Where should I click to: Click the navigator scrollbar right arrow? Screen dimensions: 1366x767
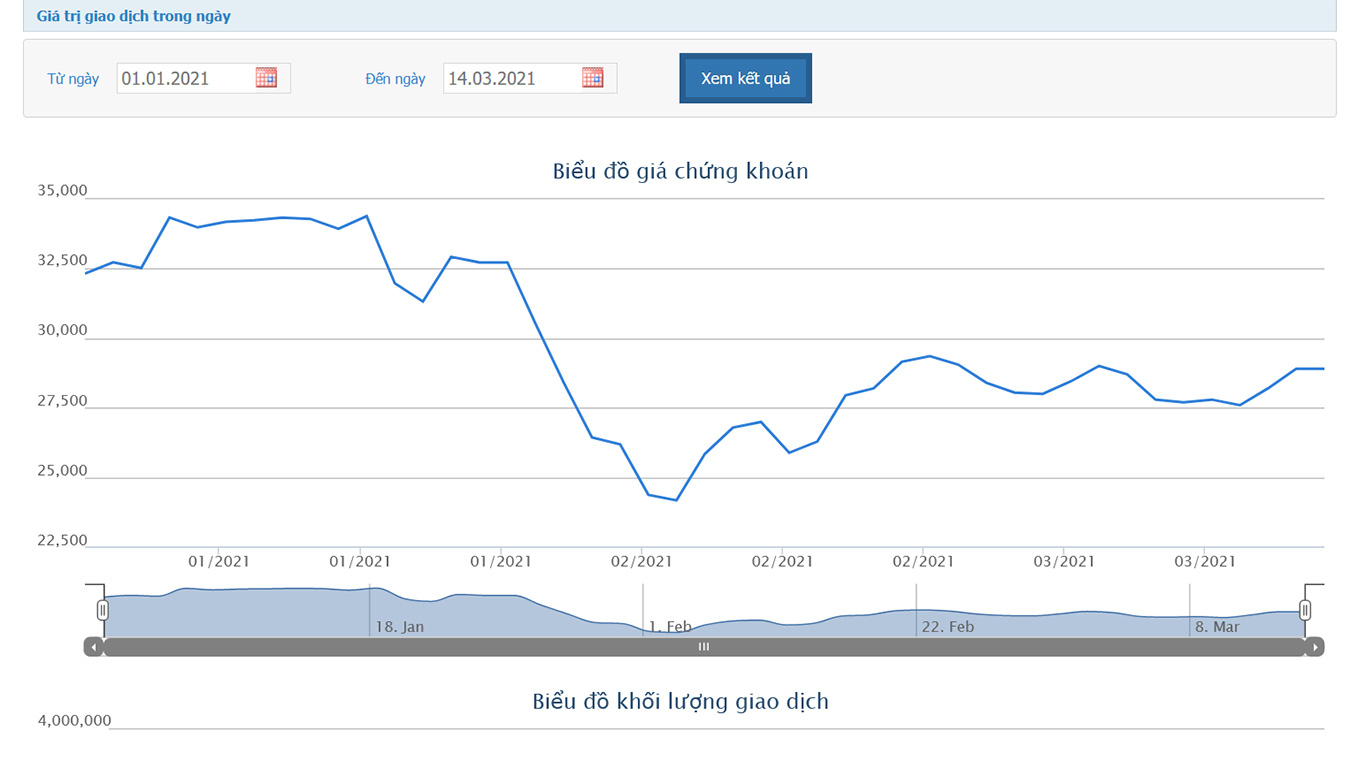click(1315, 647)
